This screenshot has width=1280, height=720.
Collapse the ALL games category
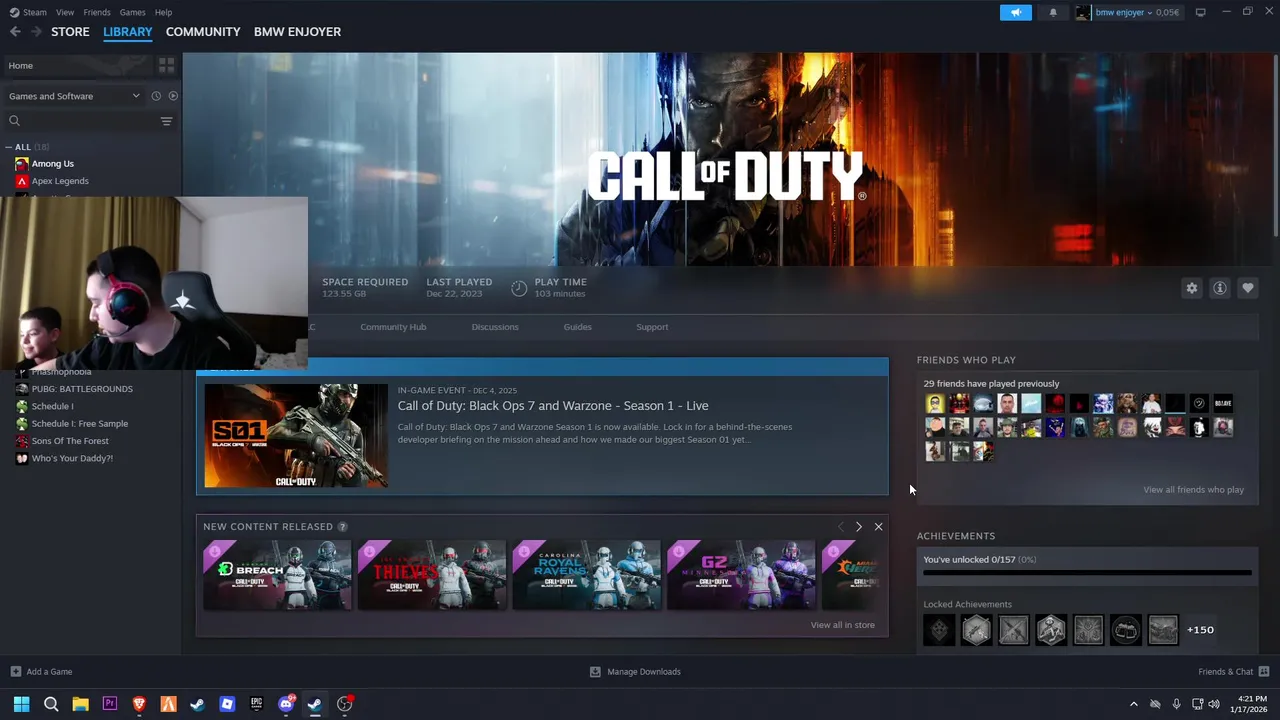point(9,147)
